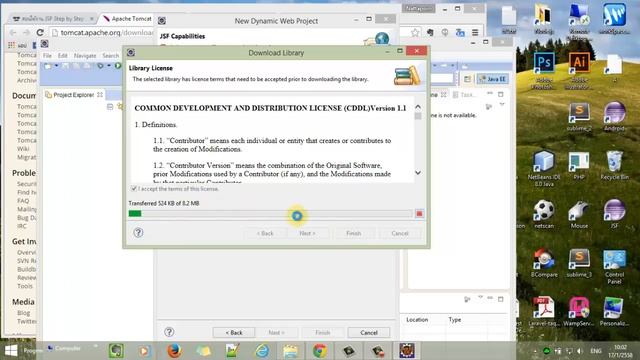Open Adobe Illustrator desktop shortcut
The height and width of the screenshot is (360, 640).
click(579, 70)
